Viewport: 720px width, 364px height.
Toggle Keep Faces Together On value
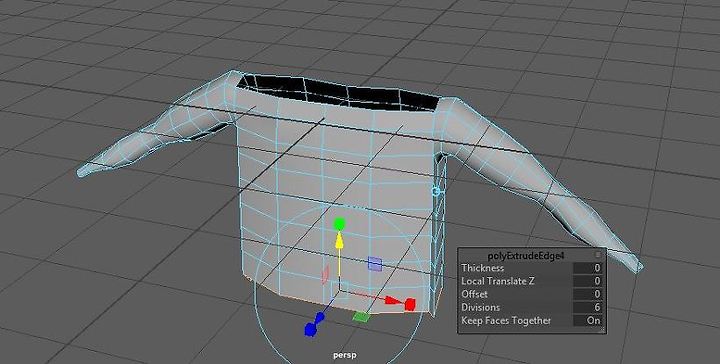pos(587,320)
